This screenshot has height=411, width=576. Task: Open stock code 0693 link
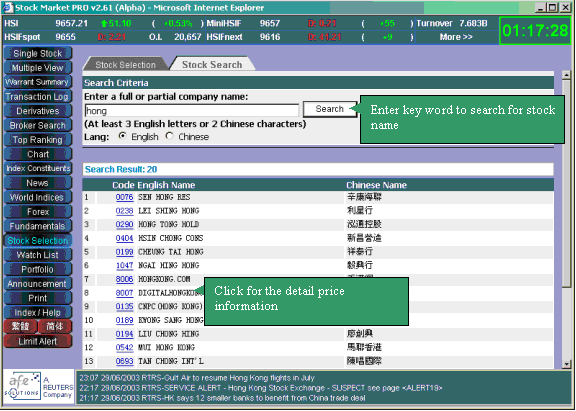click(124, 361)
